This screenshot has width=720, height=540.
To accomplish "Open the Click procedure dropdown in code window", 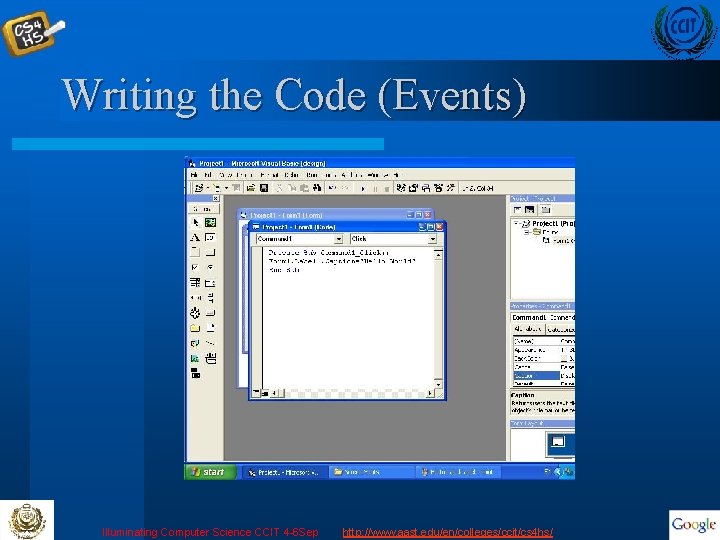I will (433, 239).
